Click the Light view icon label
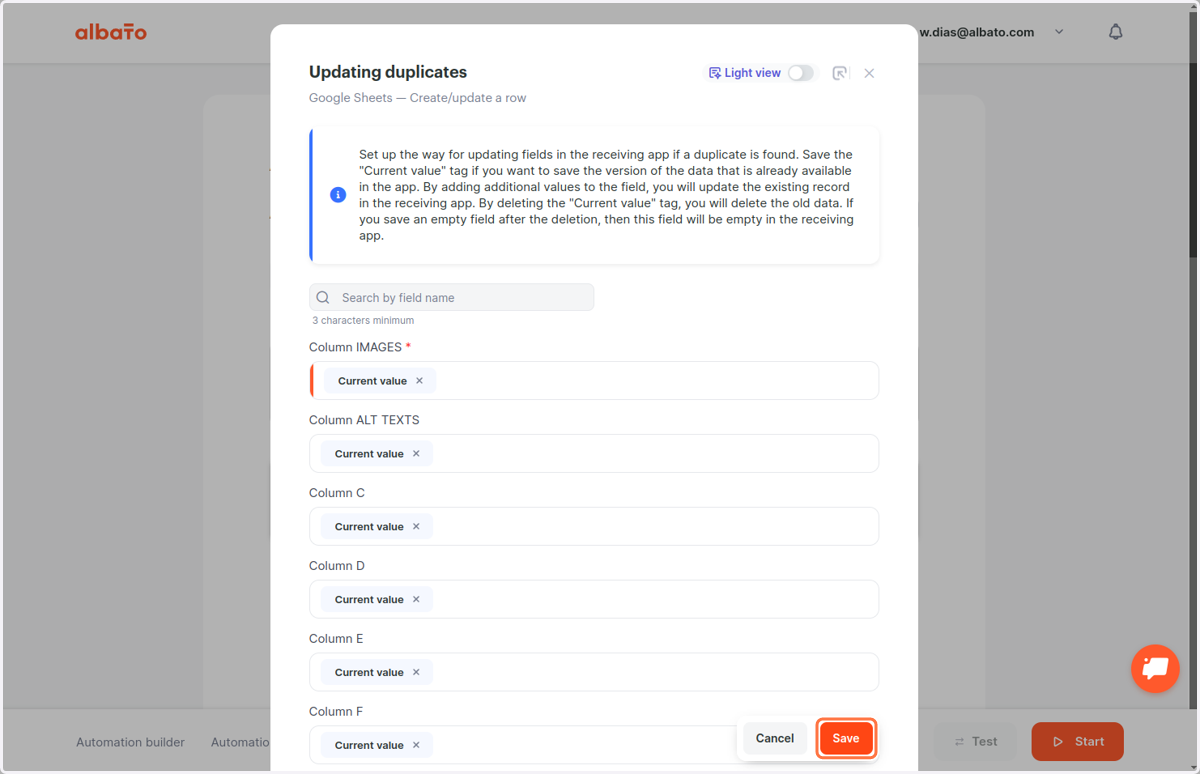 click(x=745, y=73)
